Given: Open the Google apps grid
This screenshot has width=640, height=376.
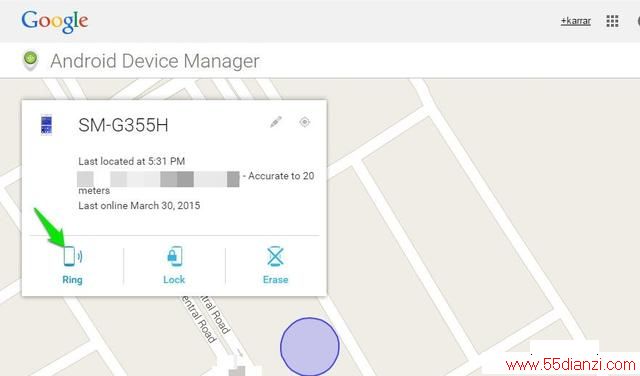Looking at the screenshot, I should pyautogui.click(x=612, y=21).
